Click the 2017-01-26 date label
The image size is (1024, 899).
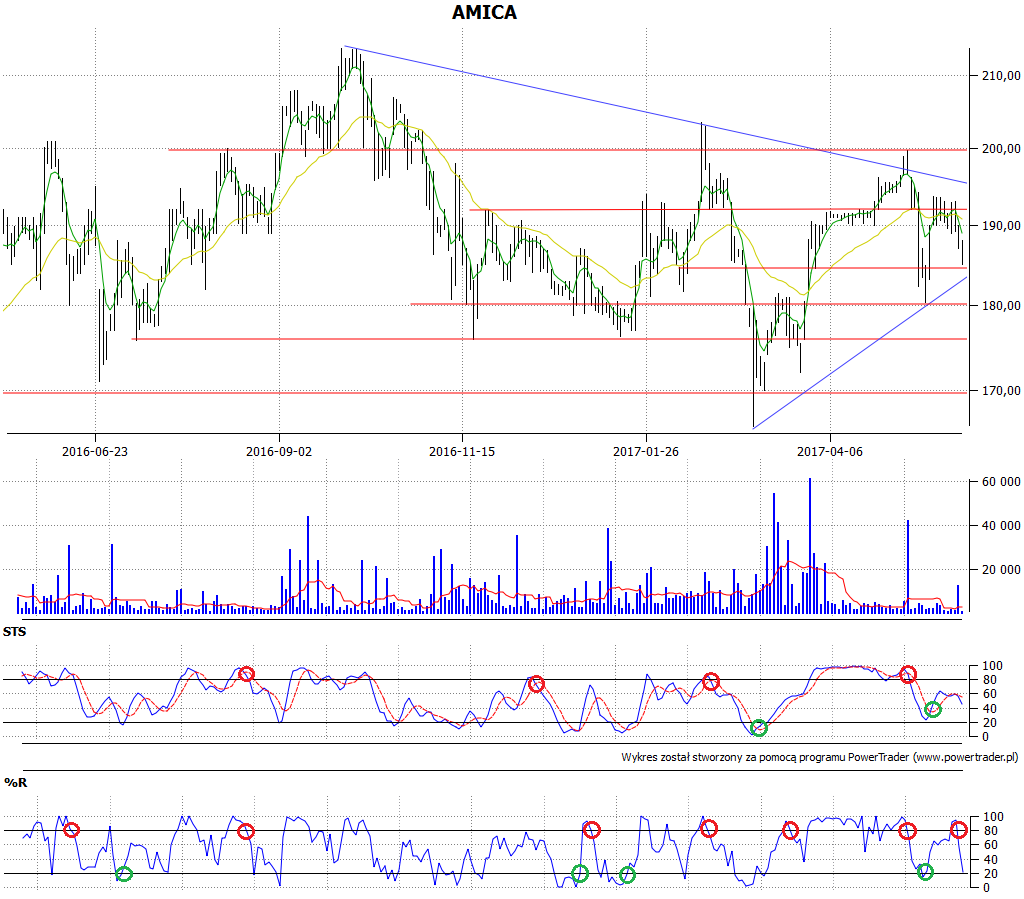[x=646, y=452]
